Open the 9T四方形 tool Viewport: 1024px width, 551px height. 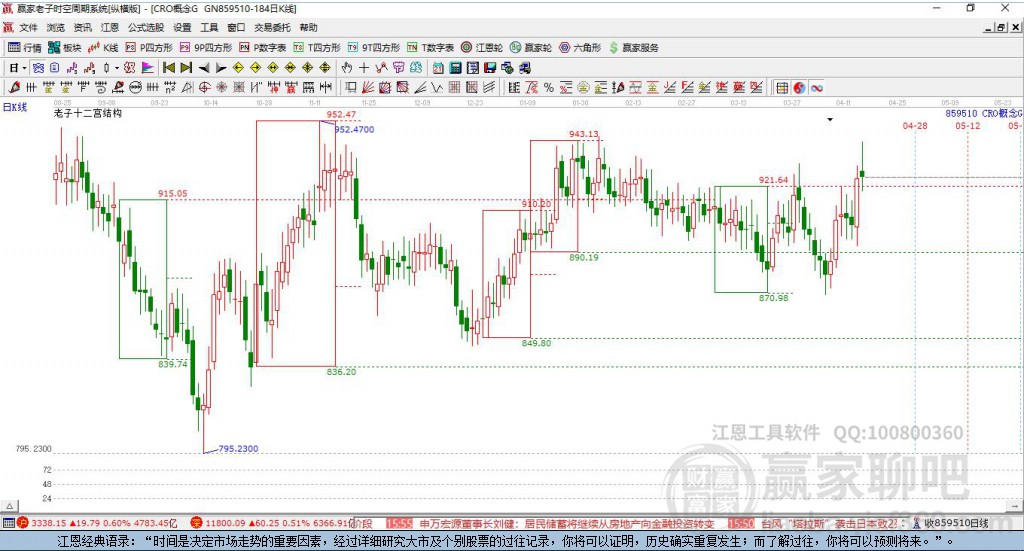click(374, 48)
